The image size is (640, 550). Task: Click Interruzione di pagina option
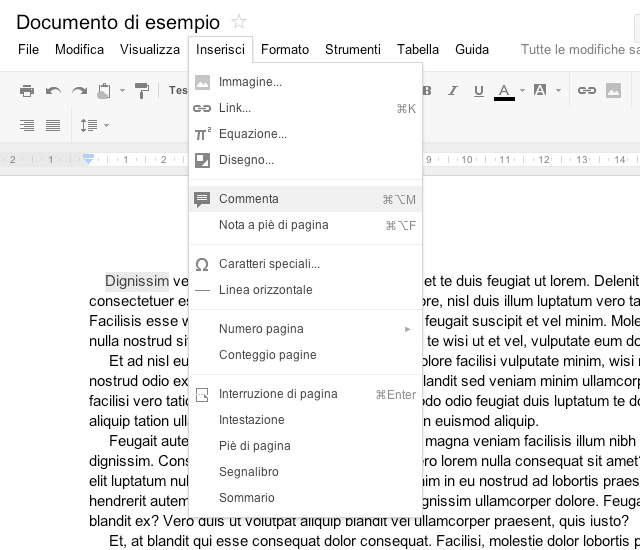tap(278, 394)
